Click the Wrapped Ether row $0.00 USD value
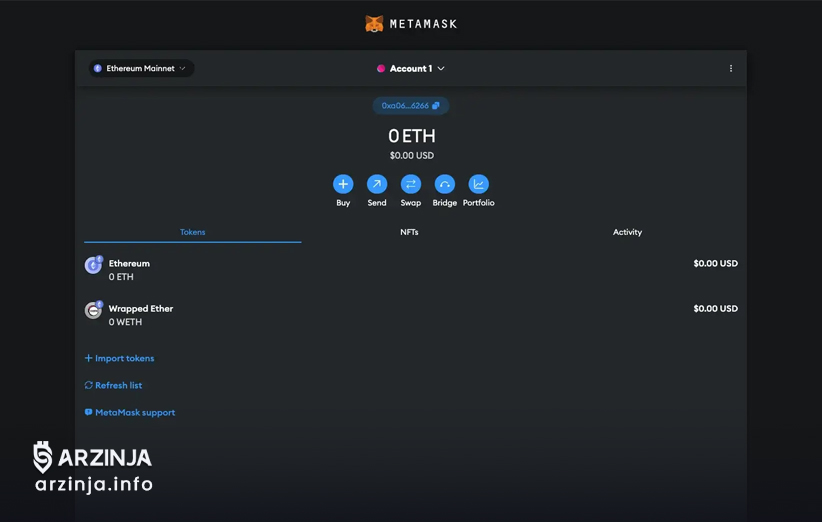 point(716,308)
